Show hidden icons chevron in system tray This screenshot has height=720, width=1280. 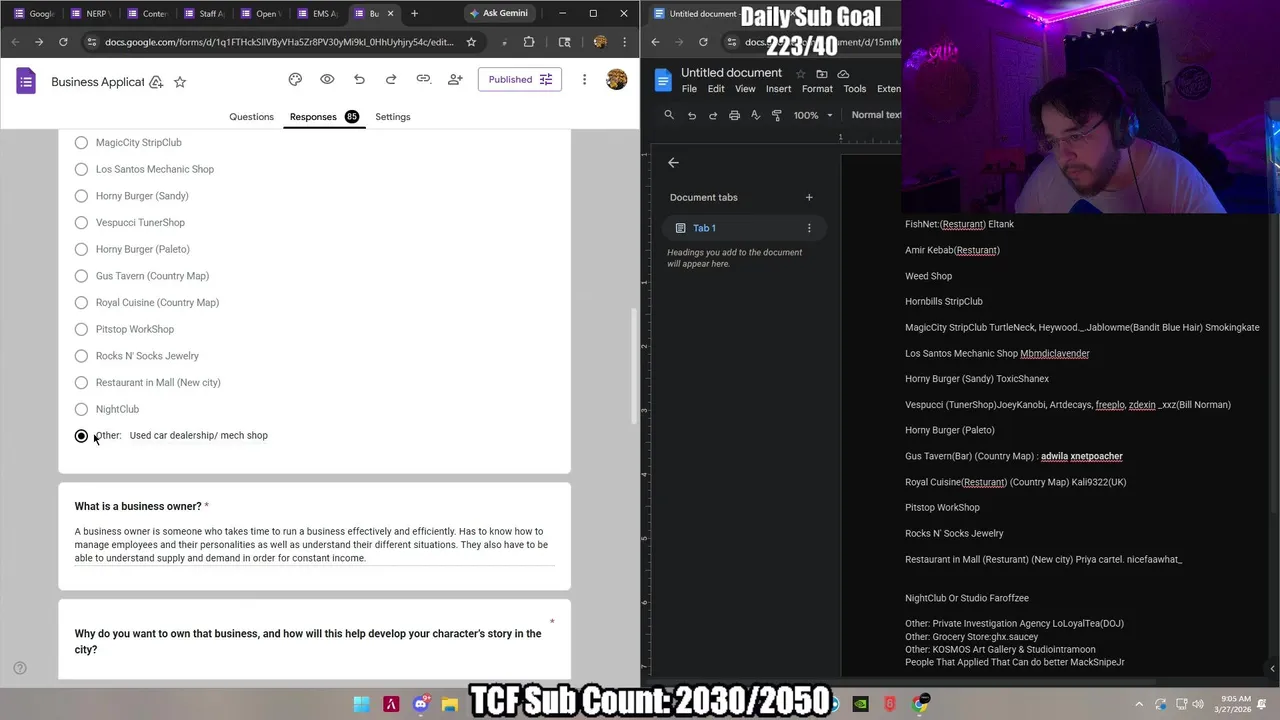[1139, 704]
